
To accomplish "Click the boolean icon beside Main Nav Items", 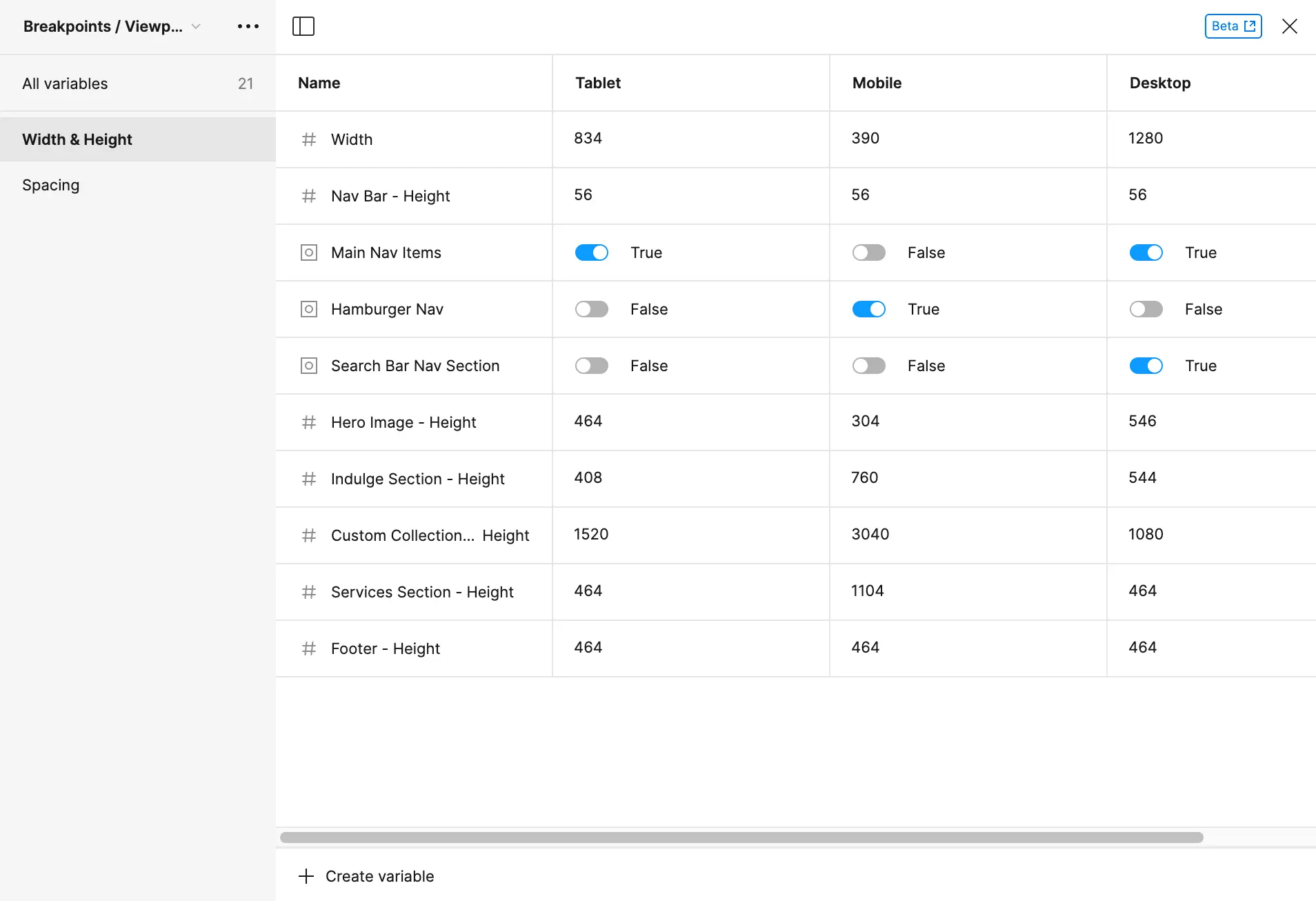I will 309,253.
